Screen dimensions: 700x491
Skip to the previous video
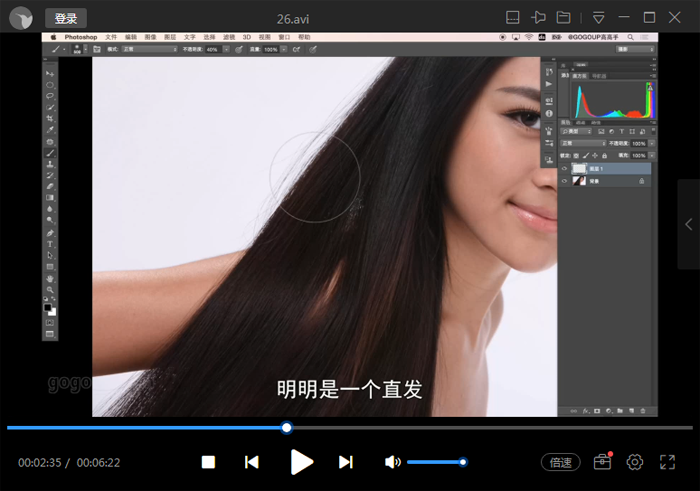[252, 462]
